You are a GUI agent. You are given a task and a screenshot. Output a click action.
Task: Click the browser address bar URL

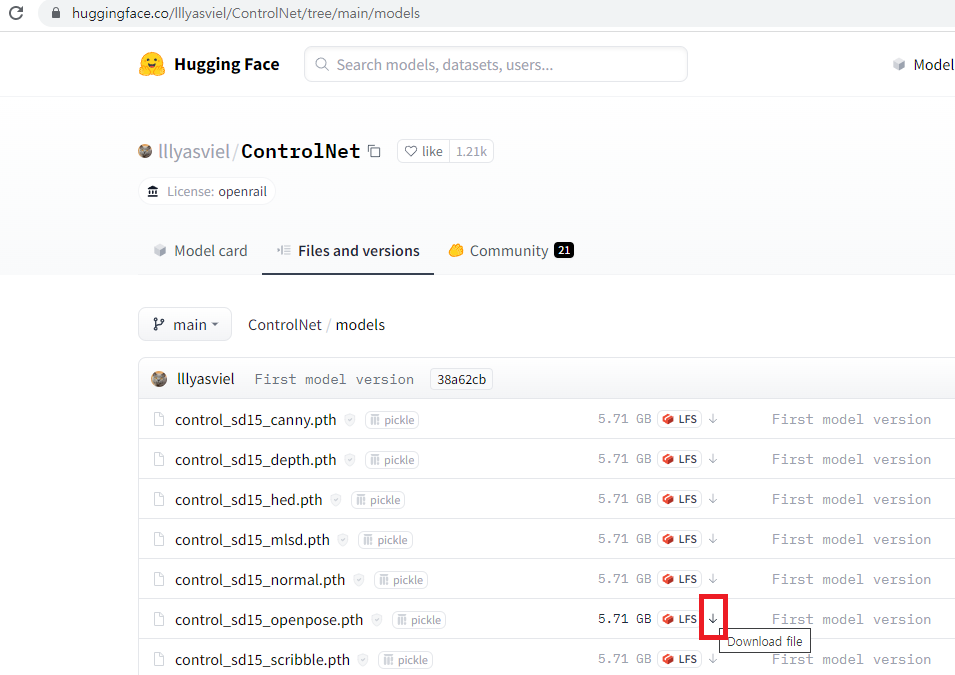coord(245,13)
